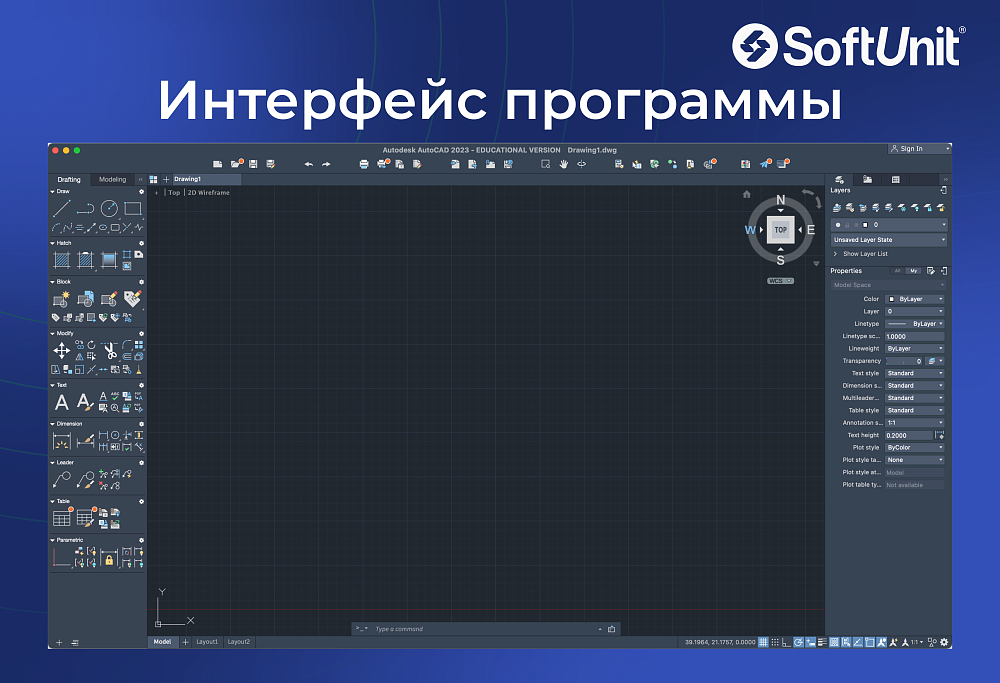The width and height of the screenshot is (1000, 683).
Task: Click the Text height value field
Action: (x=909, y=436)
